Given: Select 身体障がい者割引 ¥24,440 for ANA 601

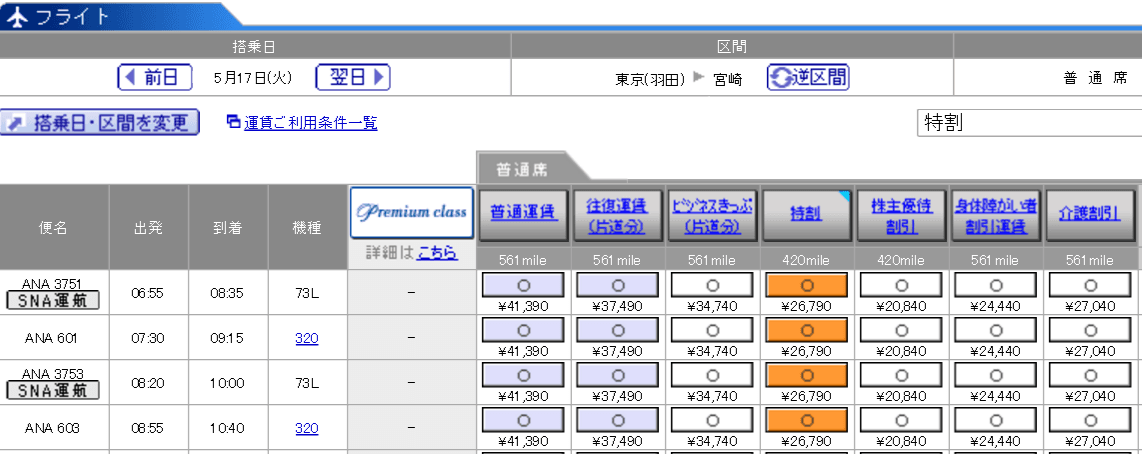Looking at the screenshot, I should pos(996,331).
